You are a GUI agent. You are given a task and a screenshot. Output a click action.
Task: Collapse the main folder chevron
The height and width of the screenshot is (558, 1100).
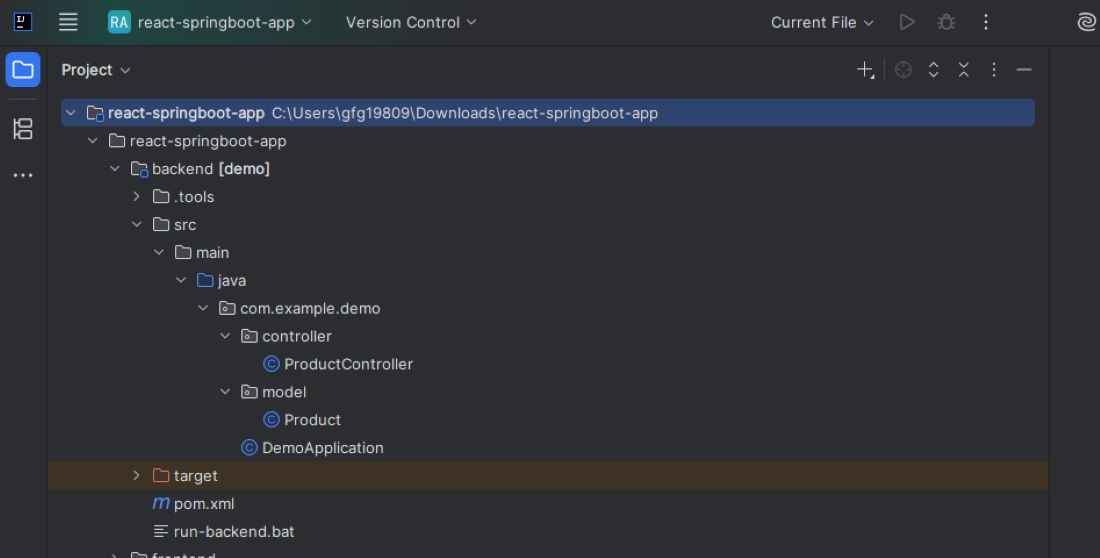(159, 253)
